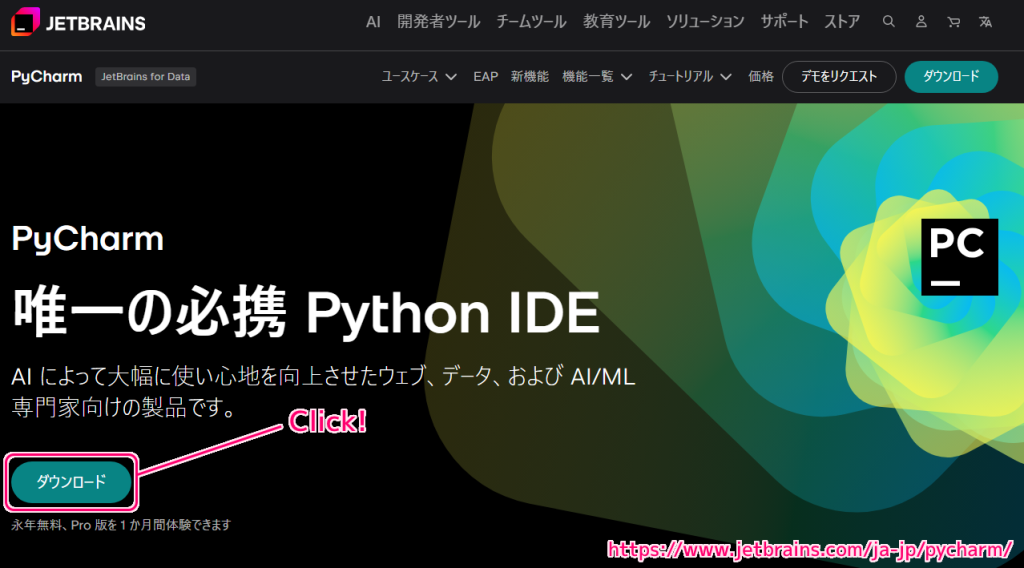Open the language selector icon
1024x568 pixels.
tap(985, 22)
